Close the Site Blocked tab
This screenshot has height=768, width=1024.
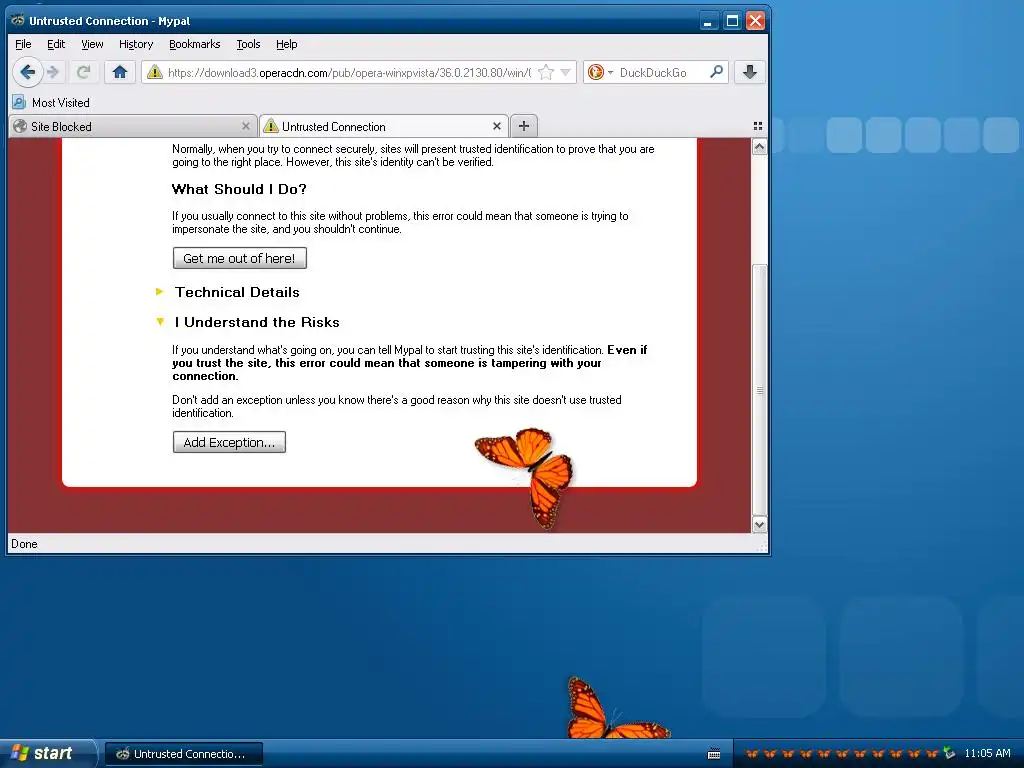(x=246, y=126)
